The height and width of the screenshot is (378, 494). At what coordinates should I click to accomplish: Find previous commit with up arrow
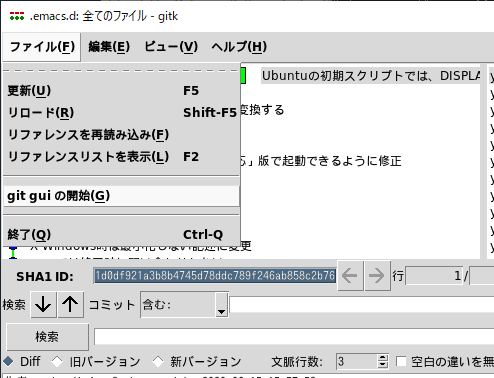[x=70, y=304]
